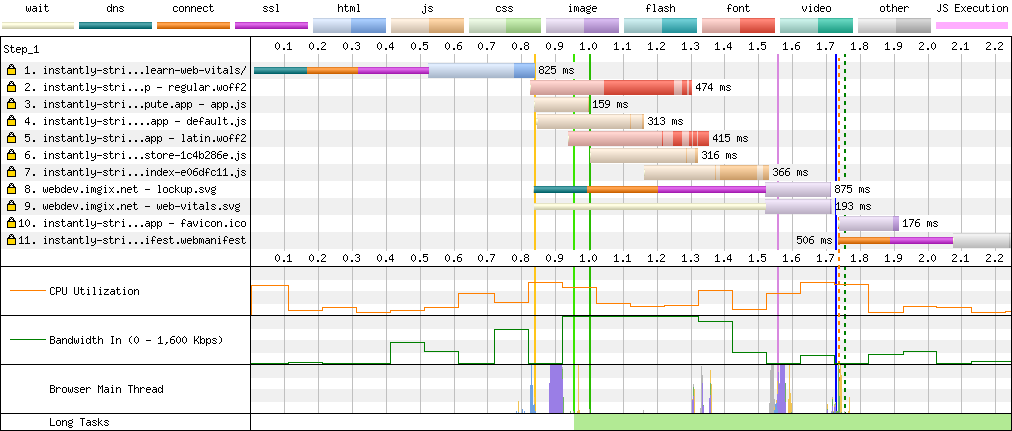Select request 5 latin.woff2 label
This screenshot has height=431, width=1012.
click(x=135, y=138)
